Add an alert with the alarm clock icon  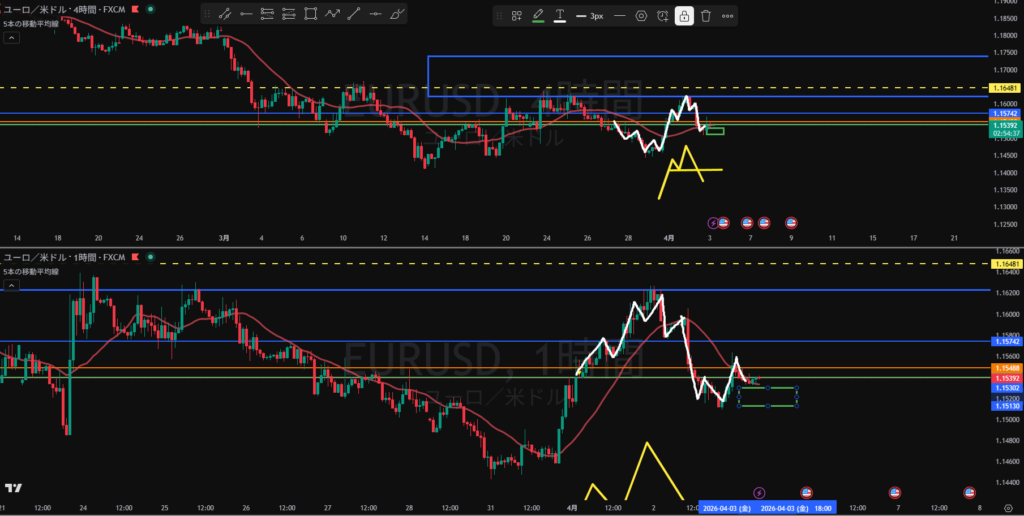coord(663,16)
